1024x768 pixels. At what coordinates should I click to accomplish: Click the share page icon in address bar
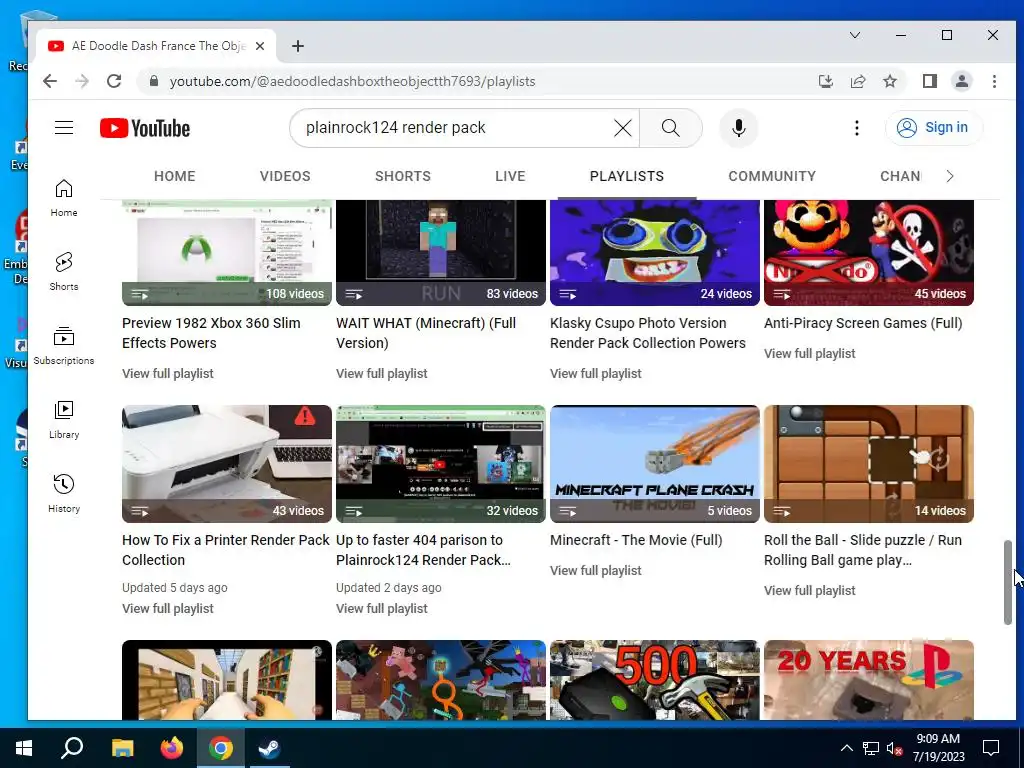click(857, 81)
